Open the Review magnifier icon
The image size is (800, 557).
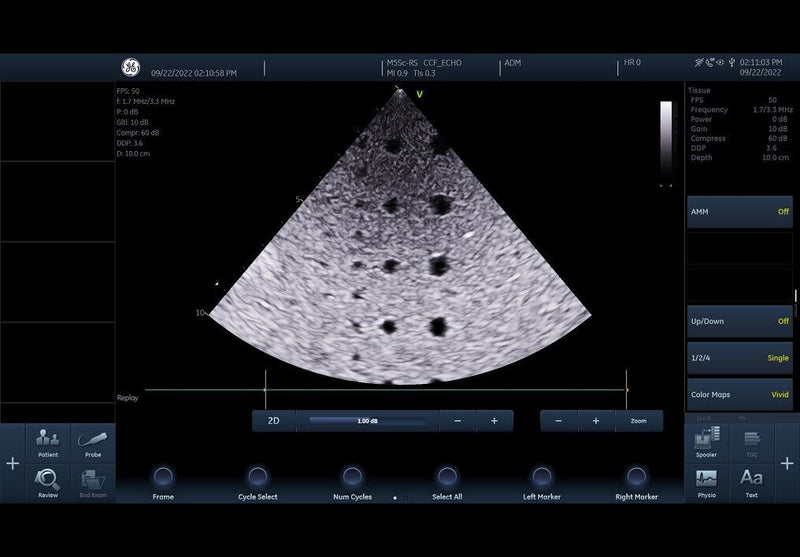click(x=47, y=481)
